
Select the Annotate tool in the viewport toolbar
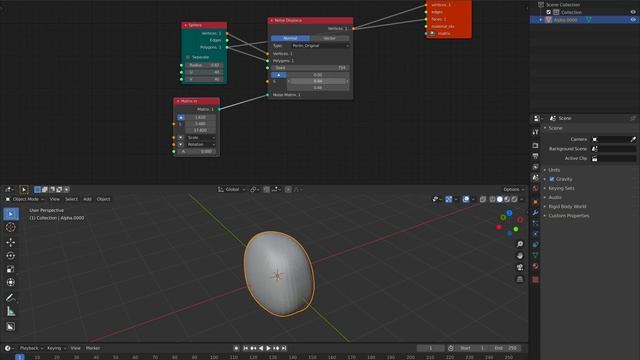pos(11,298)
